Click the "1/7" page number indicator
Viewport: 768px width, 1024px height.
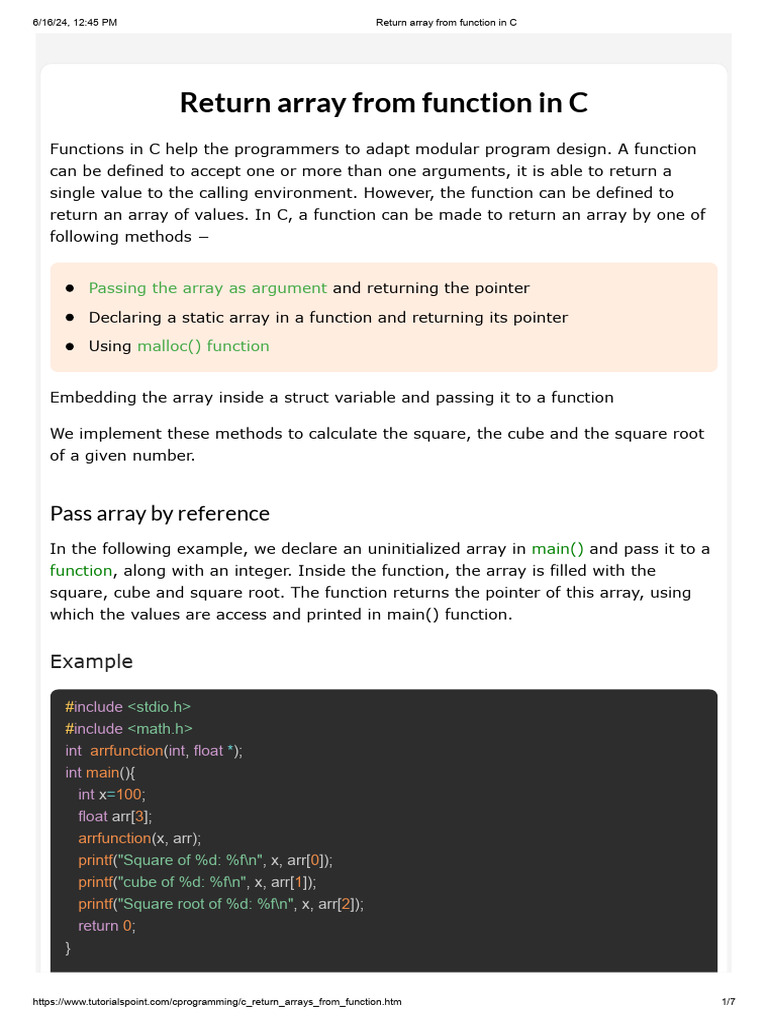(728, 1002)
